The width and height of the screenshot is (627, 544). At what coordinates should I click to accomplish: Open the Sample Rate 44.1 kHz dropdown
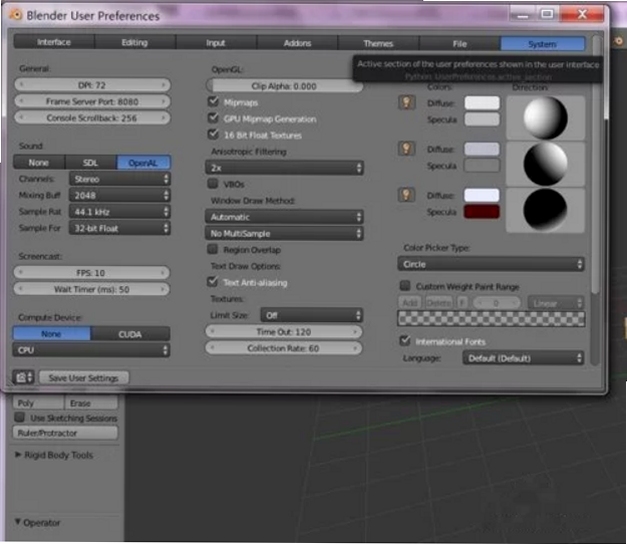tap(120, 212)
